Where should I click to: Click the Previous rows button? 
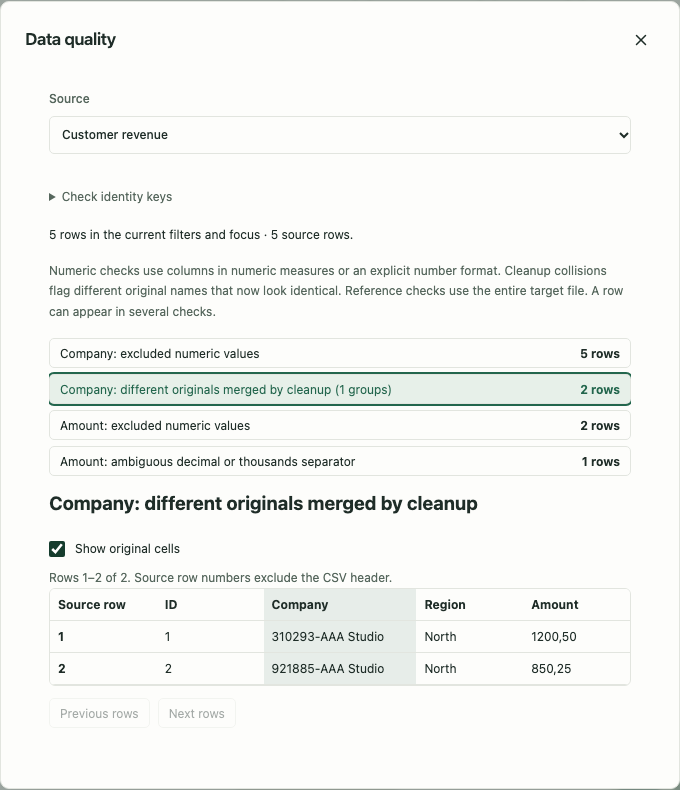[x=99, y=713]
